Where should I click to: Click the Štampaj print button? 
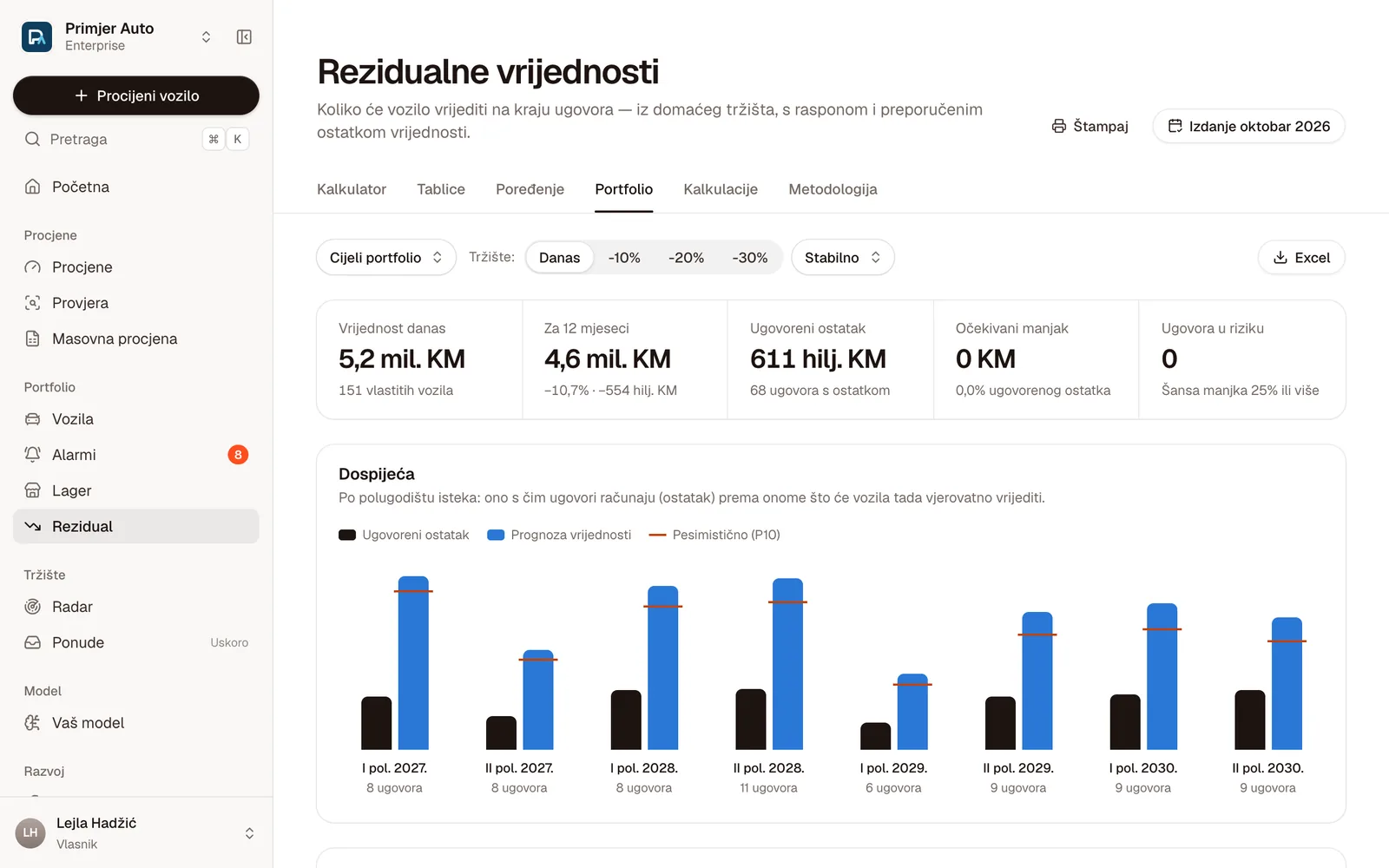pos(1089,126)
